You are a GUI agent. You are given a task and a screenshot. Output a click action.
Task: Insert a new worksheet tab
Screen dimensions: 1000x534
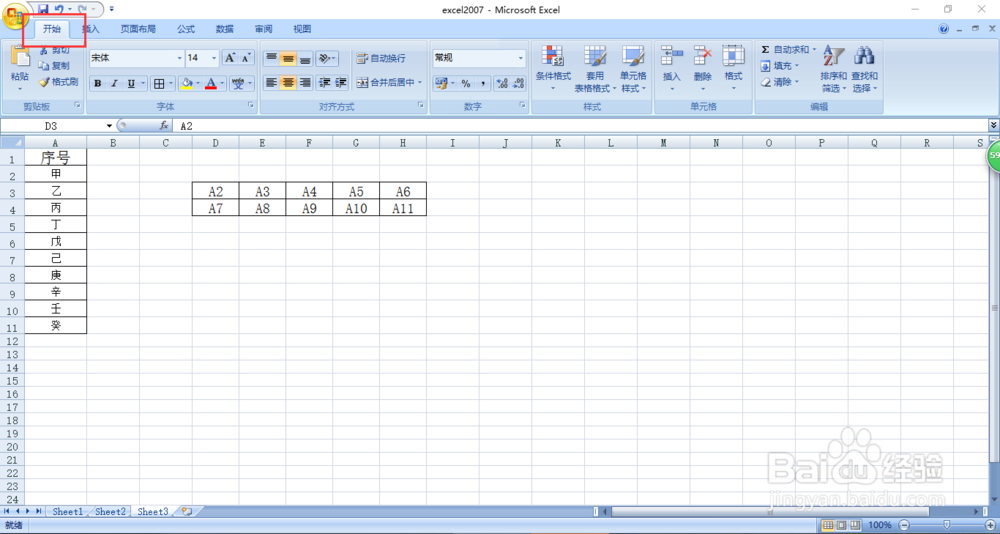coord(188,512)
